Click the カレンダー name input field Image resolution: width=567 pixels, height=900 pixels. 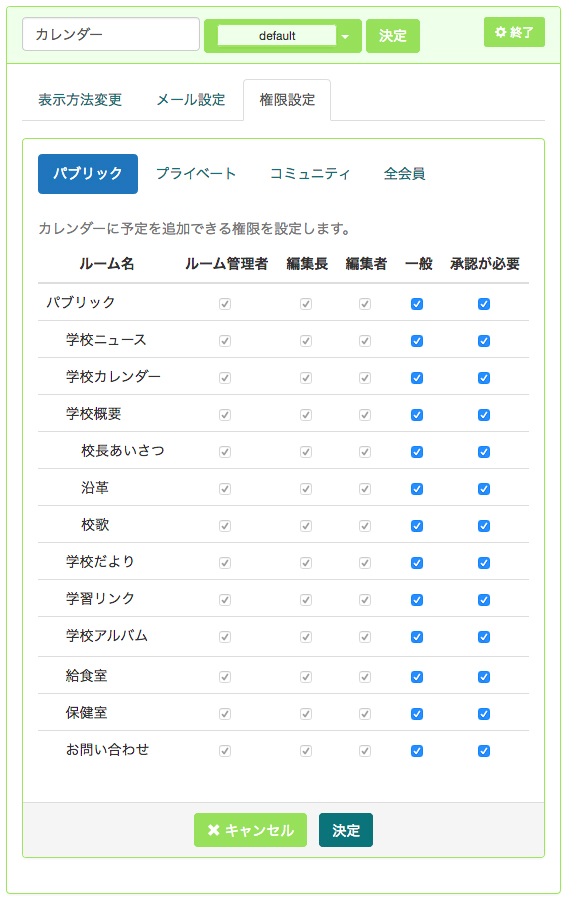tap(111, 34)
